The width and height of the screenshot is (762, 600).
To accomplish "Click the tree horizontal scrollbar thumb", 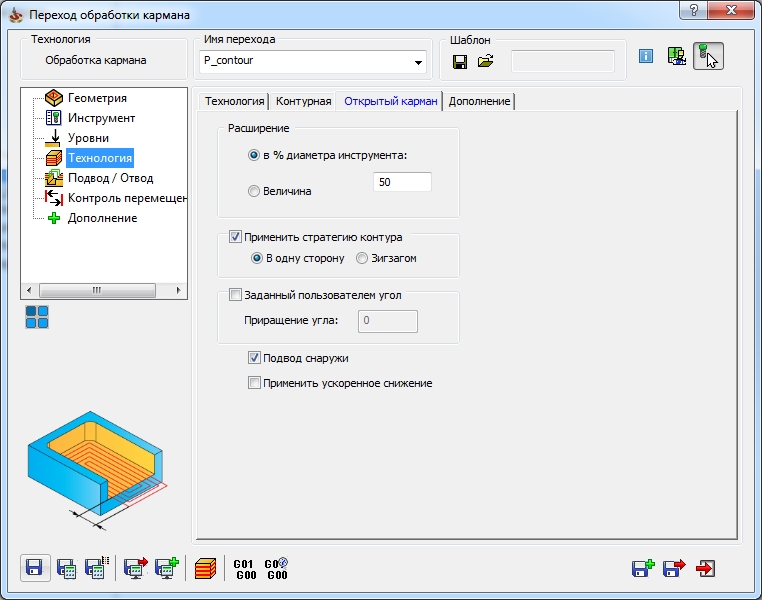I will [97, 291].
